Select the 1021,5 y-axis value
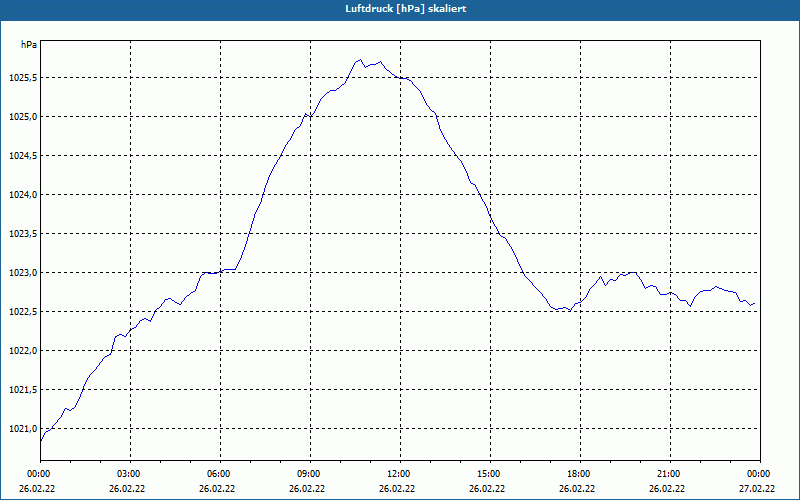The height and width of the screenshot is (500, 800). pos(23,390)
